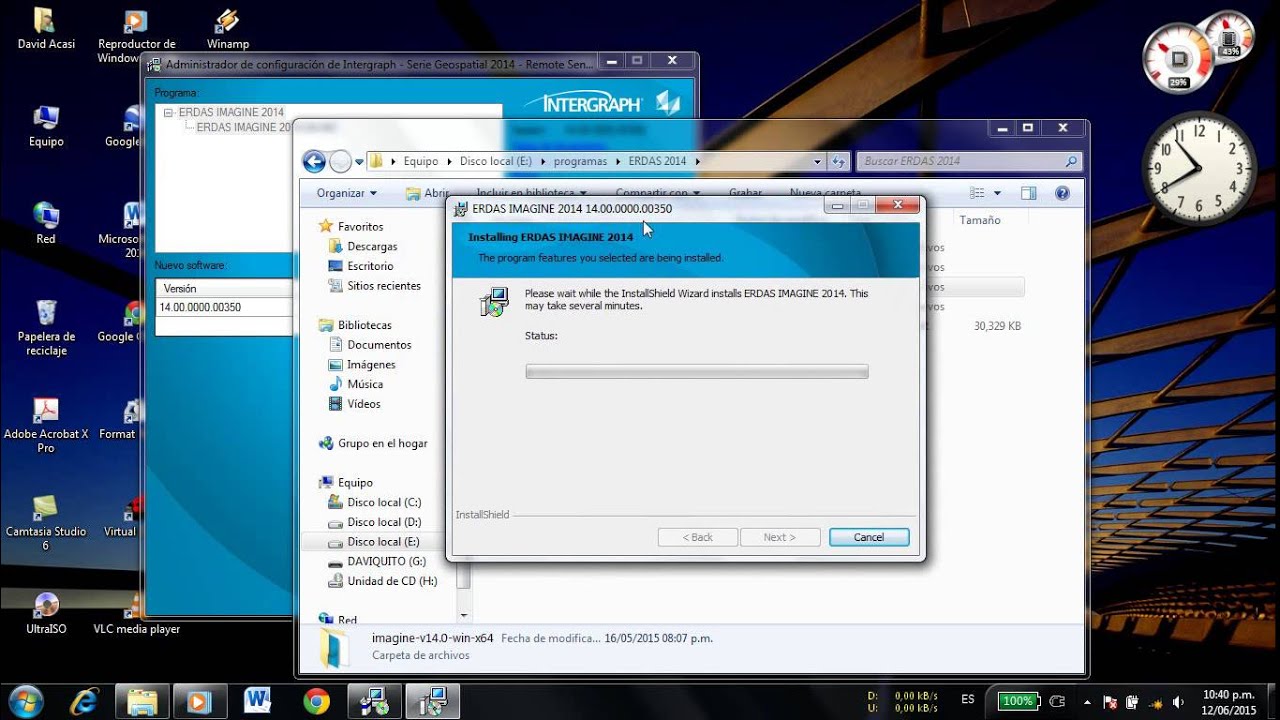Open Explorer help icon

pos(1062,193)
